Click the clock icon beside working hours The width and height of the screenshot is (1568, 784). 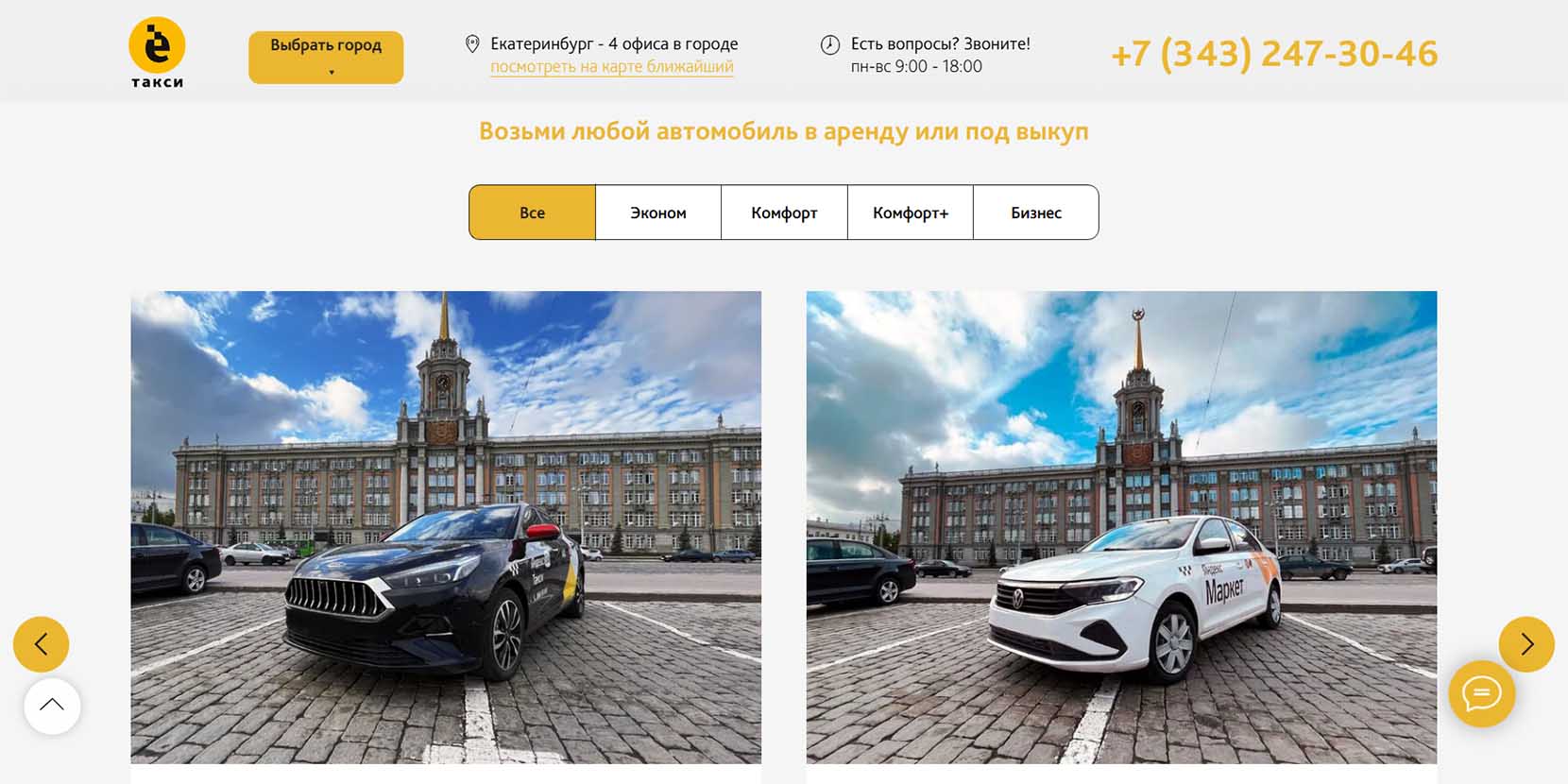(830, 44)
